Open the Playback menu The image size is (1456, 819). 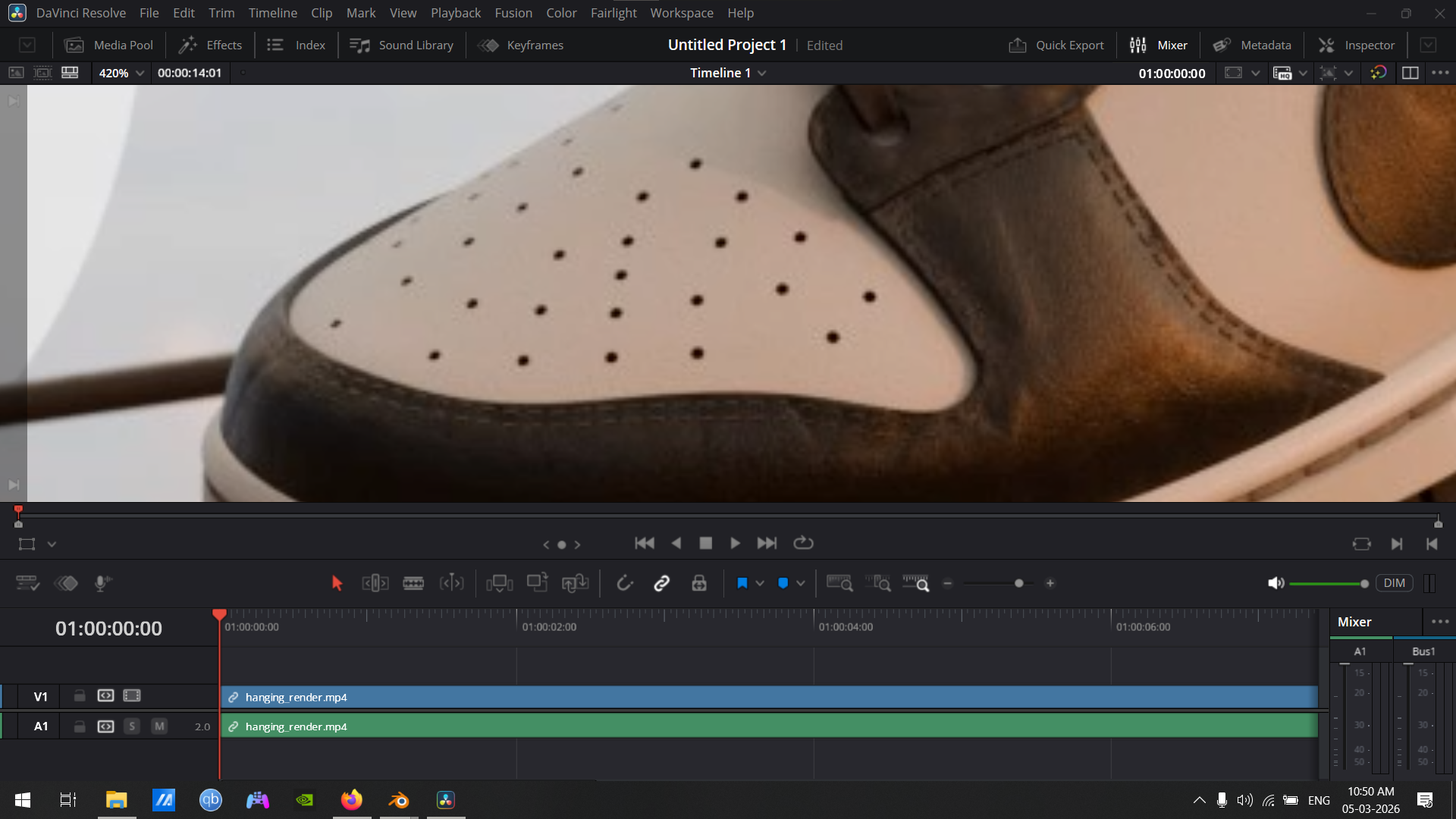click(x=456, y=13)
